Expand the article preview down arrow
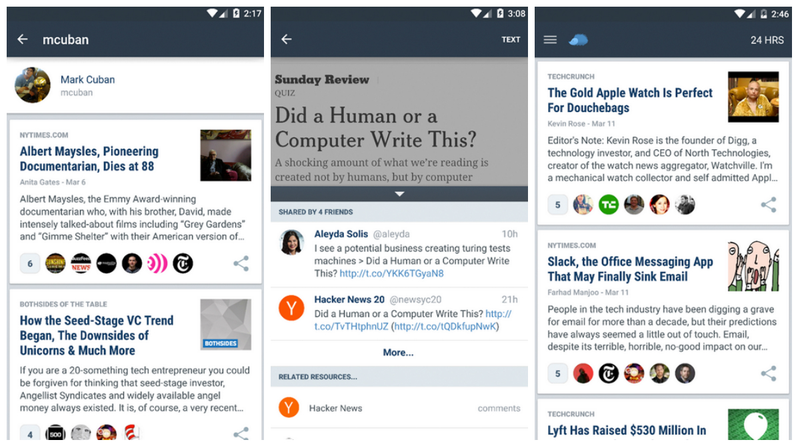 [x=399, y=194]
